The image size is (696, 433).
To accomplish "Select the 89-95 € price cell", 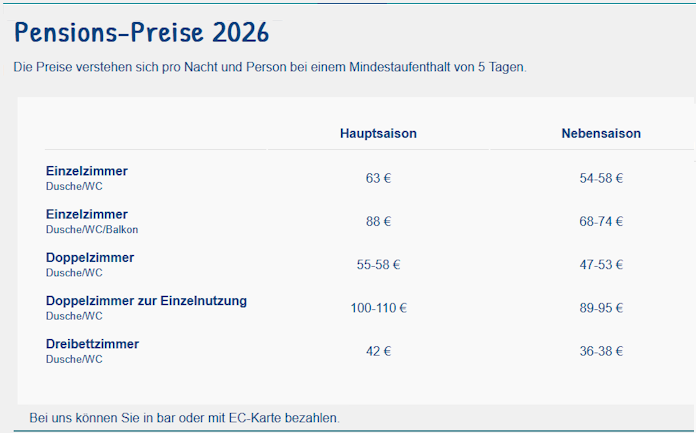I will [601, 308].
